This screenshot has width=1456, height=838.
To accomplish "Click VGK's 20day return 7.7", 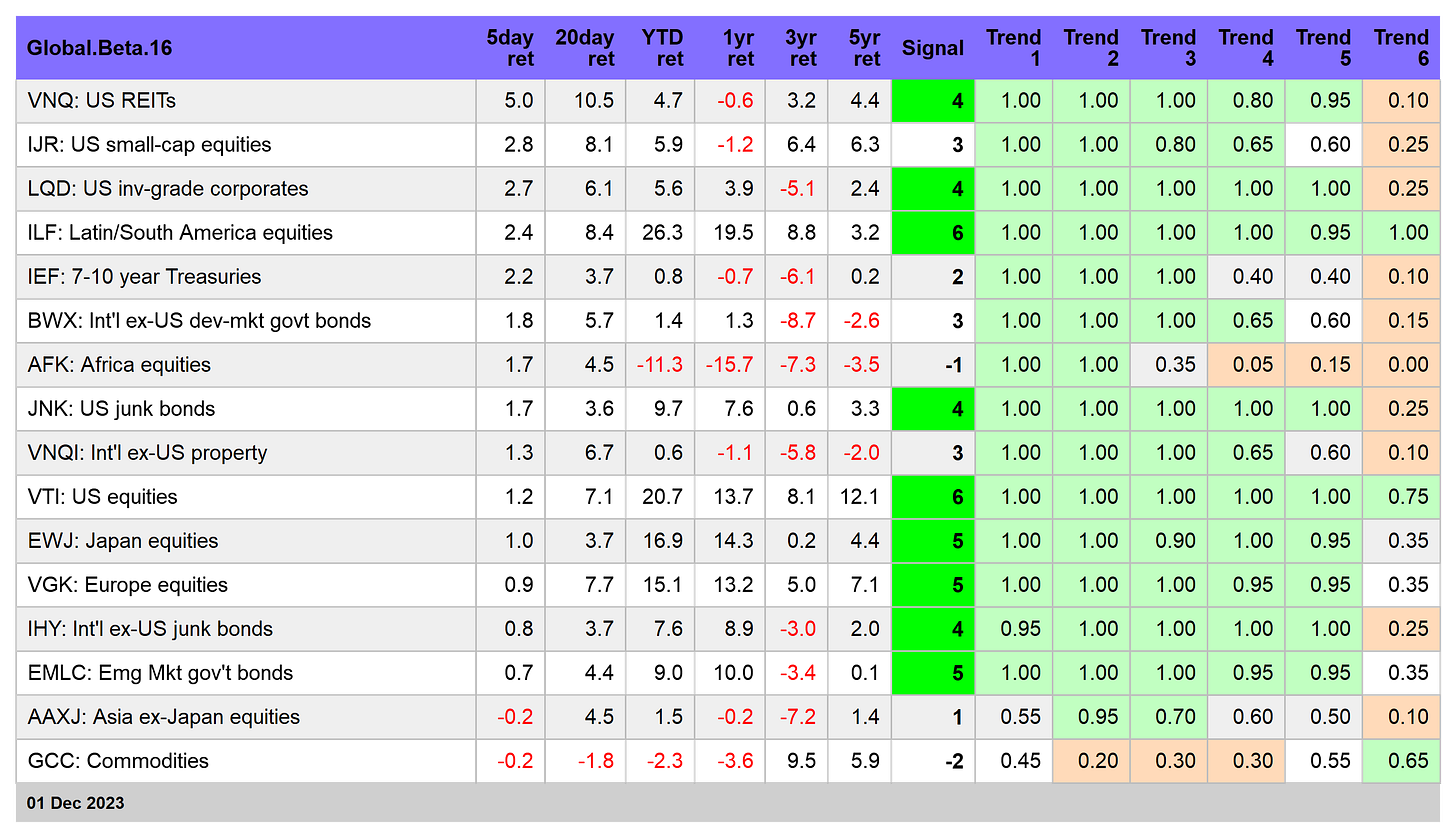I will point(600,585).
